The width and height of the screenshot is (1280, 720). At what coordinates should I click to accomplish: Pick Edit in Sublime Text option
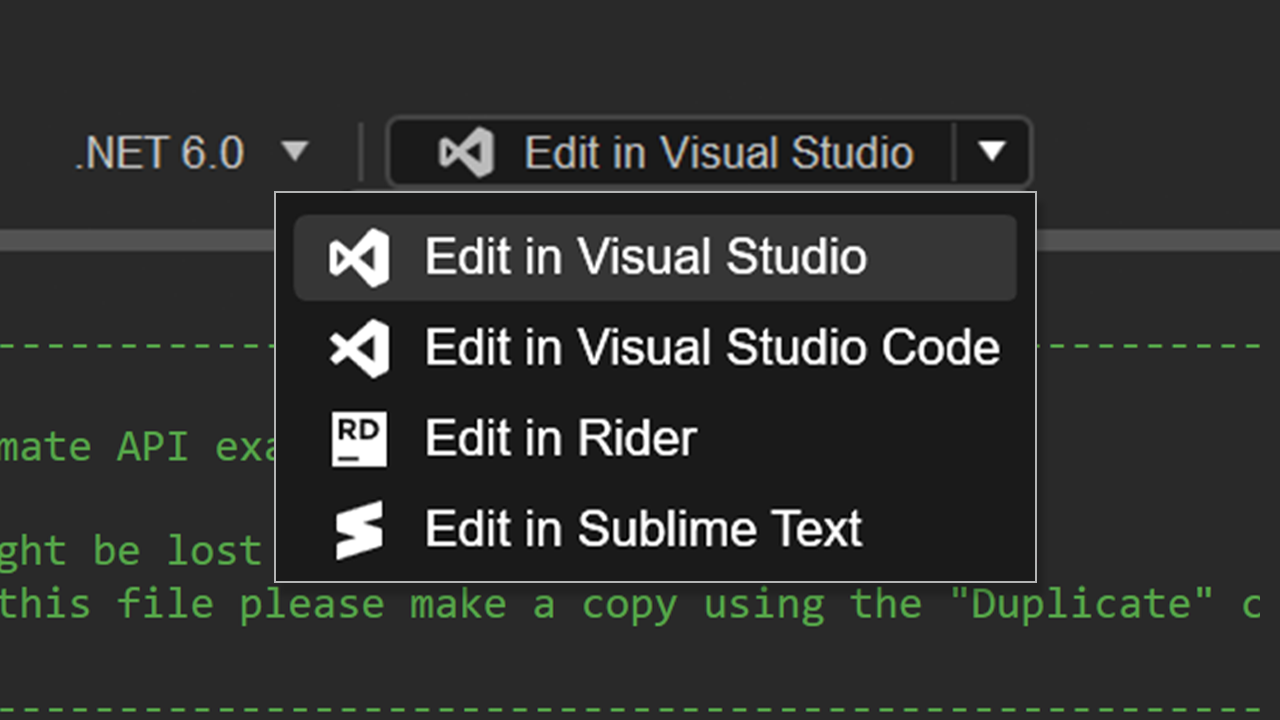pos(655,530)
